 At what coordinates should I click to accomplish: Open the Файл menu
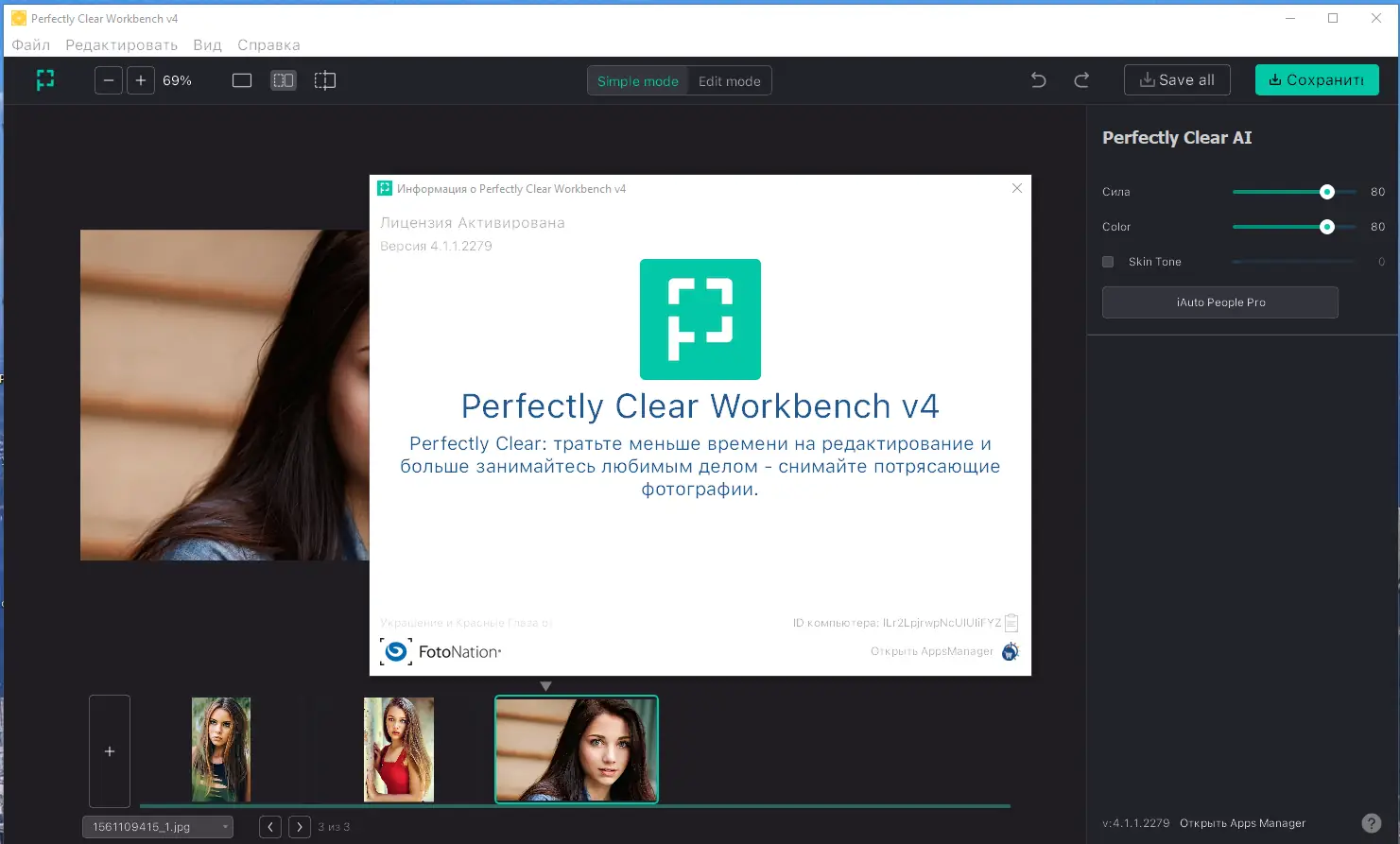tap(29, 44)
